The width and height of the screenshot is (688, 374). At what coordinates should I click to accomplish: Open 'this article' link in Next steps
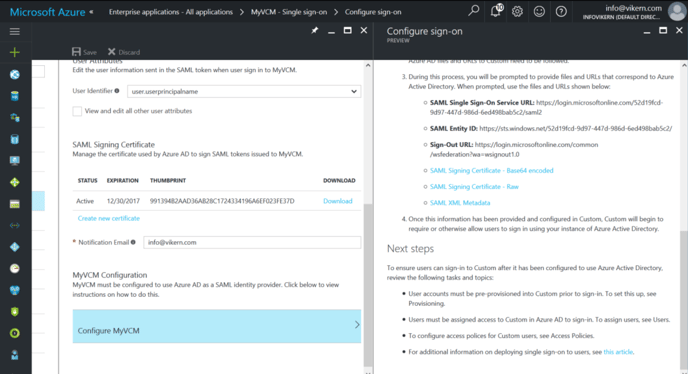point(618,352)
